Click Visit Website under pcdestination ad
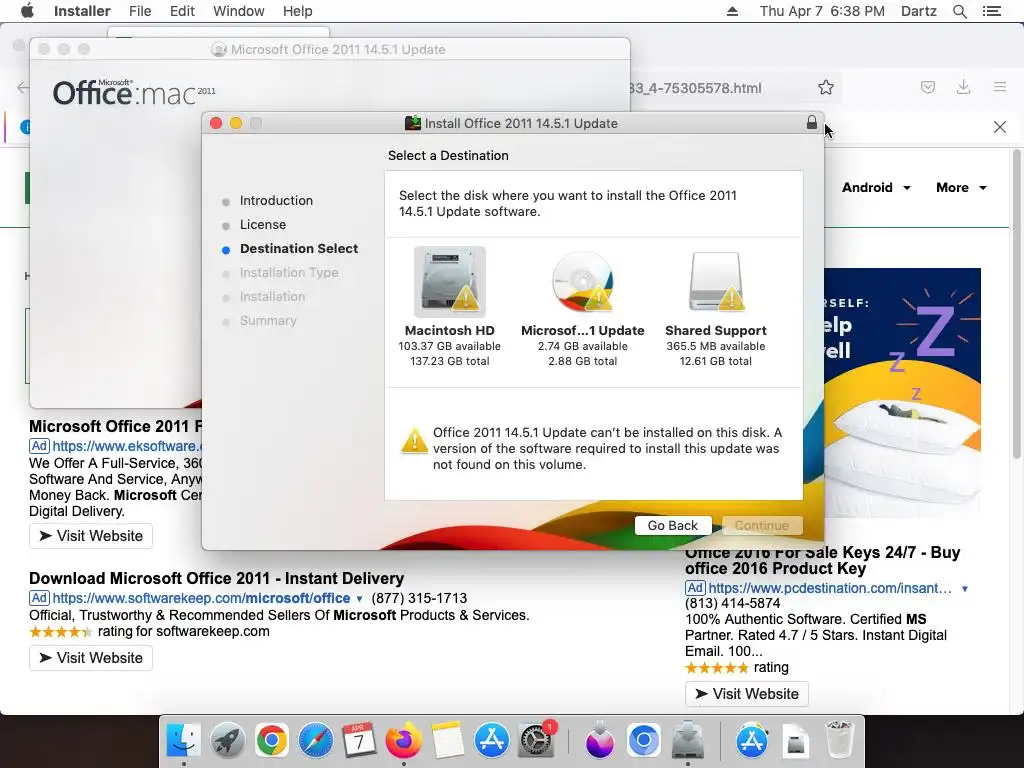The image size is (1024, 768). [x=746, y=694]
